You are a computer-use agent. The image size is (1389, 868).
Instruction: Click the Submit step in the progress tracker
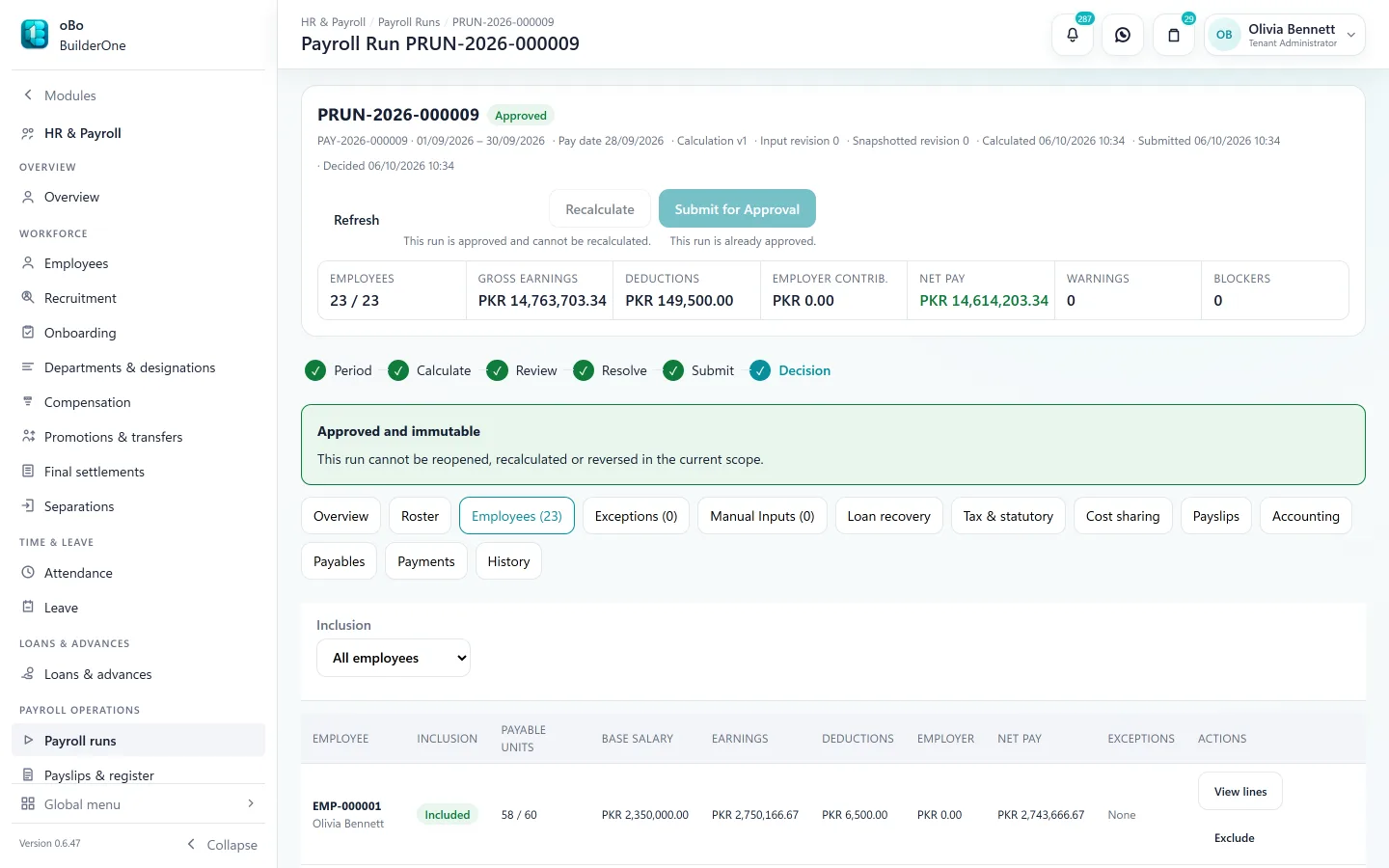tap(698, 370)
